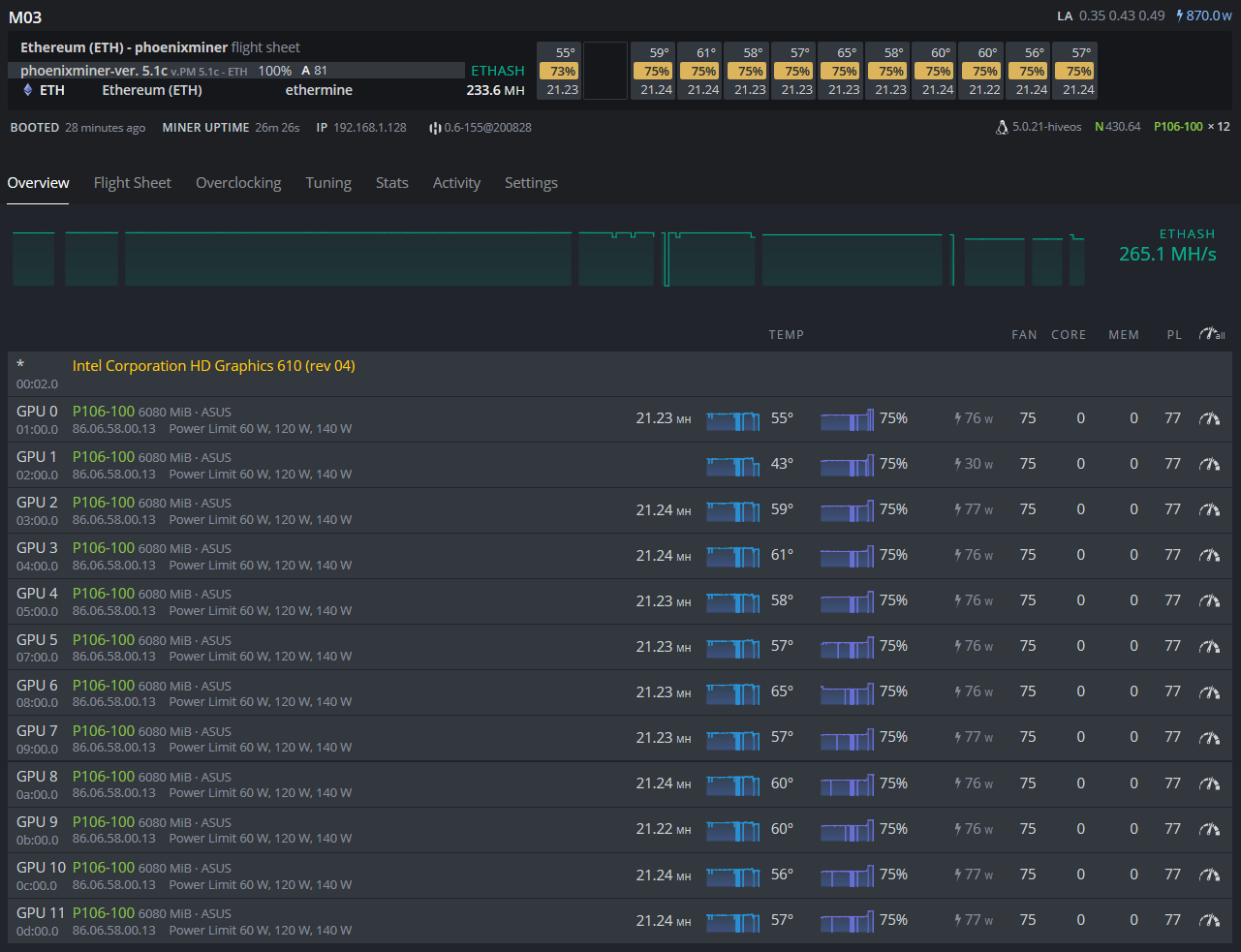Click GPU 4 fan value 75
Viewport: 1241px width, 952px height.
click(1028, 600)
